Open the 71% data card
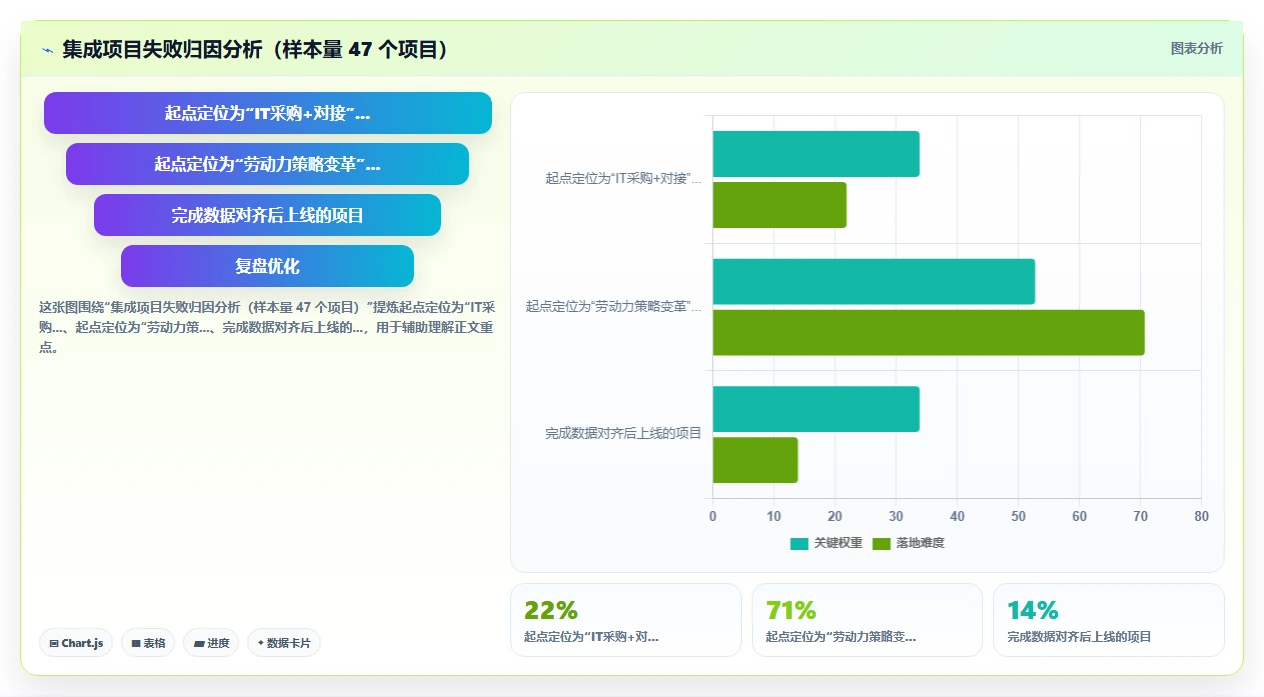1264x697 pixels. [x=868, y=620]
